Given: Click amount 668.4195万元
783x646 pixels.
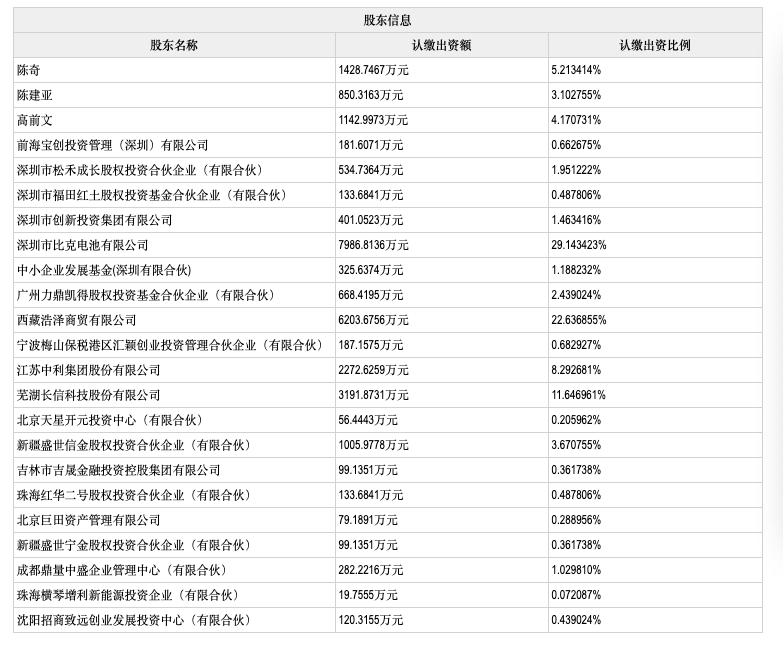Looking at the screenshot, I should click(x=371, y=295).
